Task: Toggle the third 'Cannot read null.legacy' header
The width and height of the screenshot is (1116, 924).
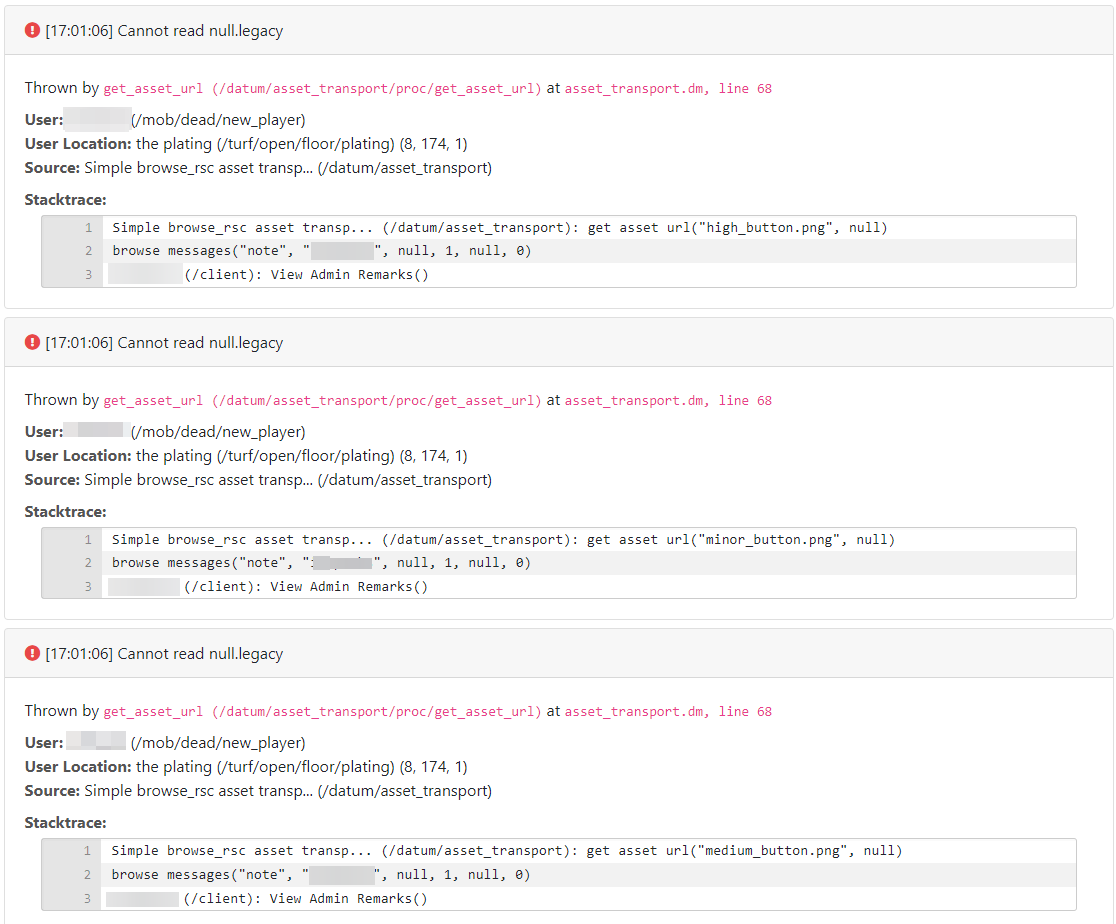Action: click(x=559, y=653)
